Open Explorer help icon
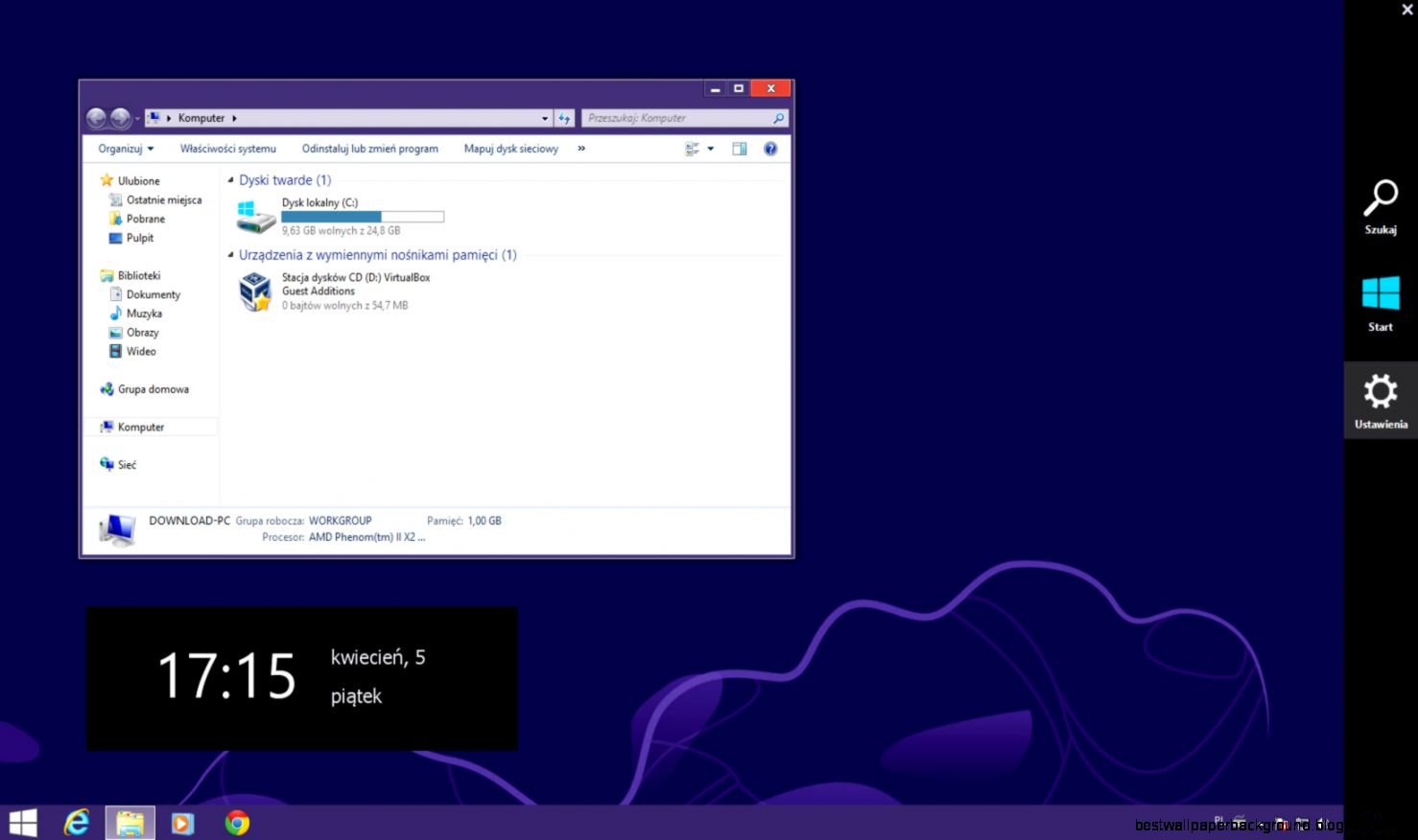1418x840 pixels. pos(770,149)
